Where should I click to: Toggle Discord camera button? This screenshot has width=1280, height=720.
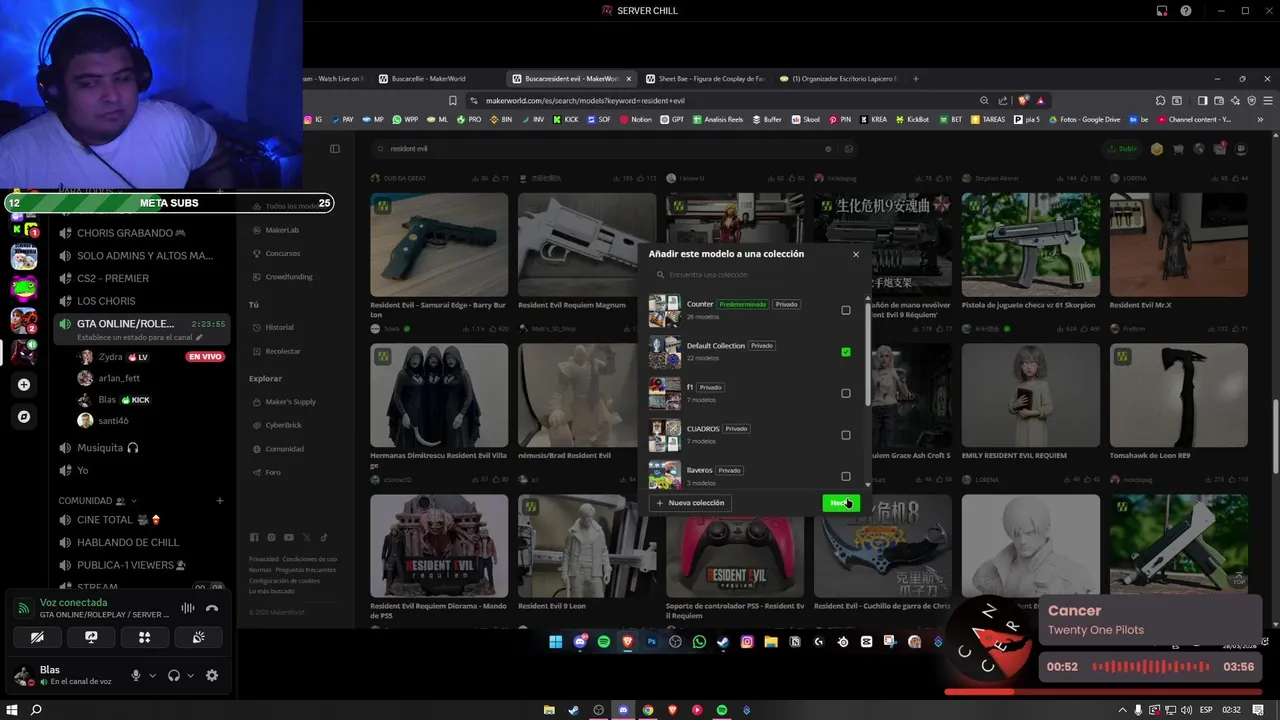37,637
